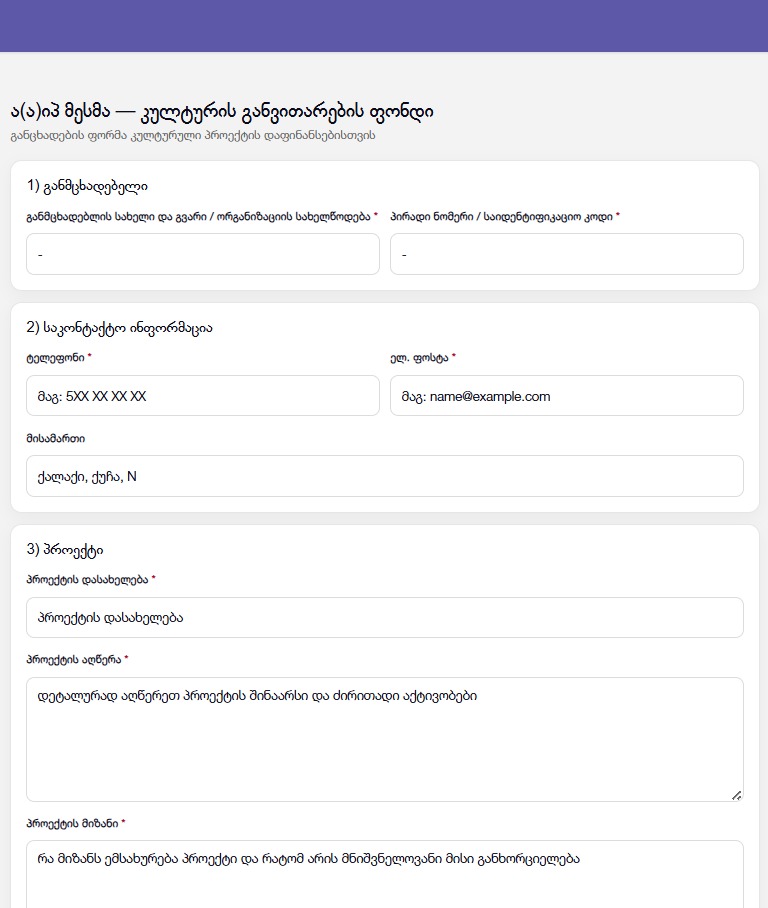Click the resize handle of the description textarea
Viewport: 768px width, 908px height.
click(737, 795)
